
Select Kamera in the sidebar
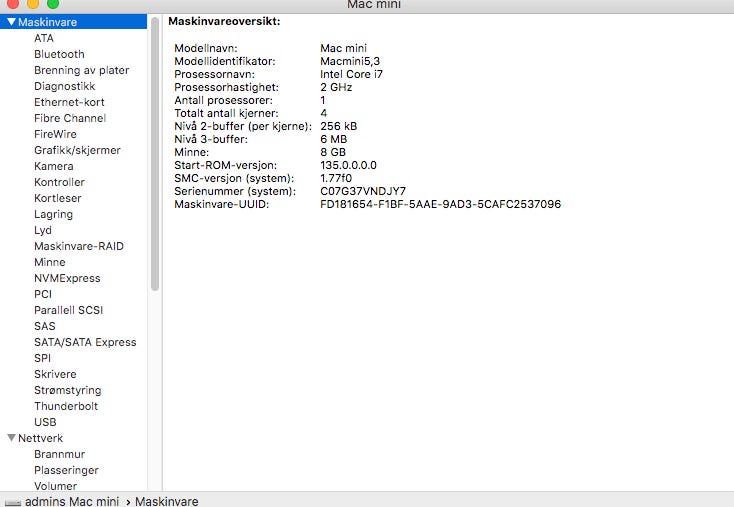click(x=53, y=166)
